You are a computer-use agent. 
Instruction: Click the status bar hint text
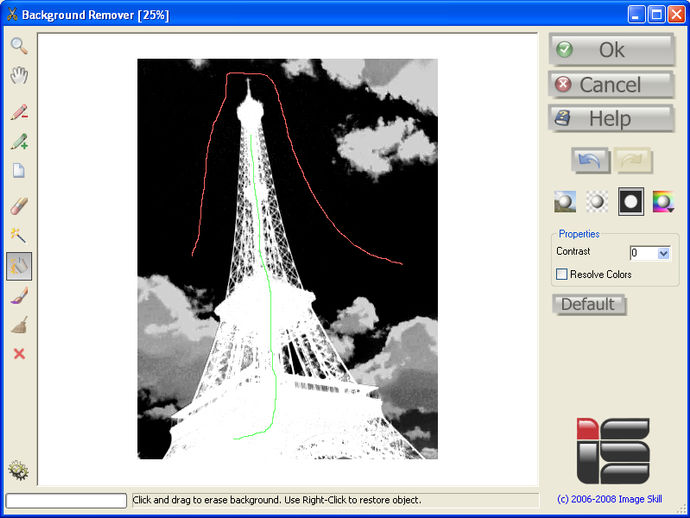[x=277, y=500]
